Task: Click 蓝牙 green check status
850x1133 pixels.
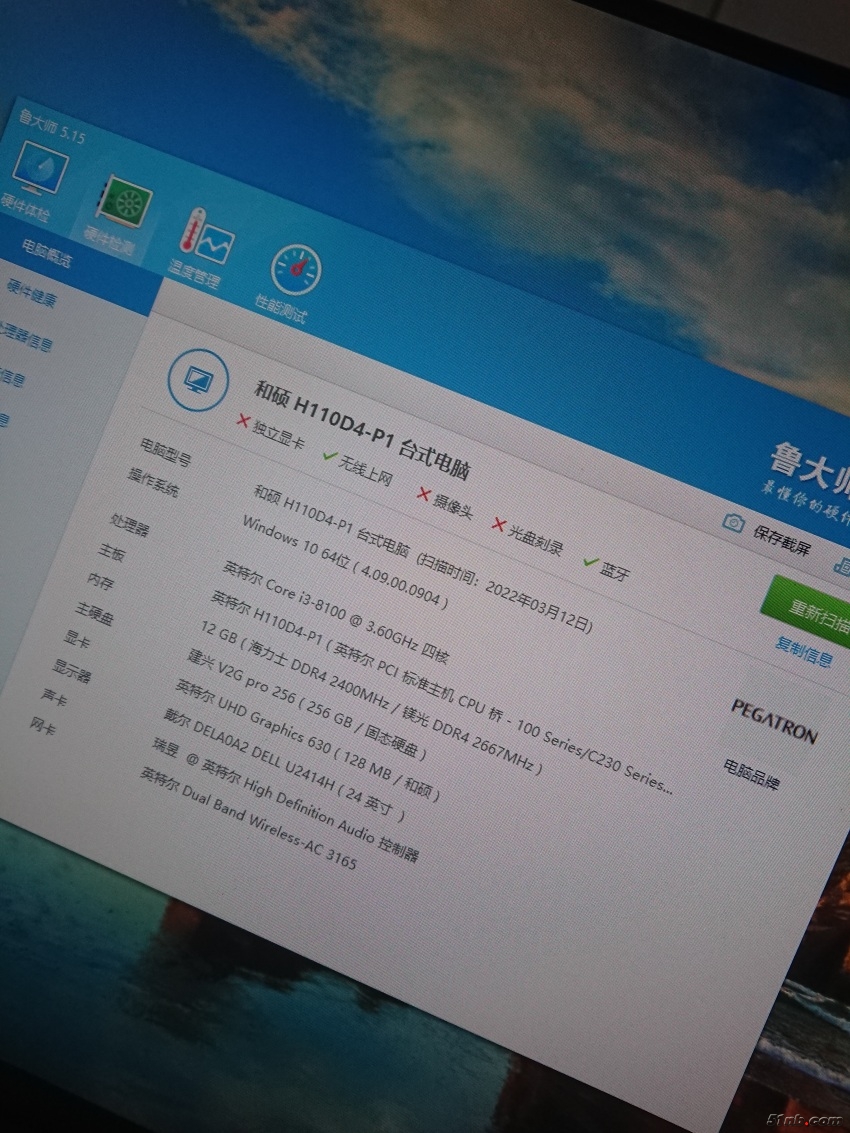Action: click(607, 568)
